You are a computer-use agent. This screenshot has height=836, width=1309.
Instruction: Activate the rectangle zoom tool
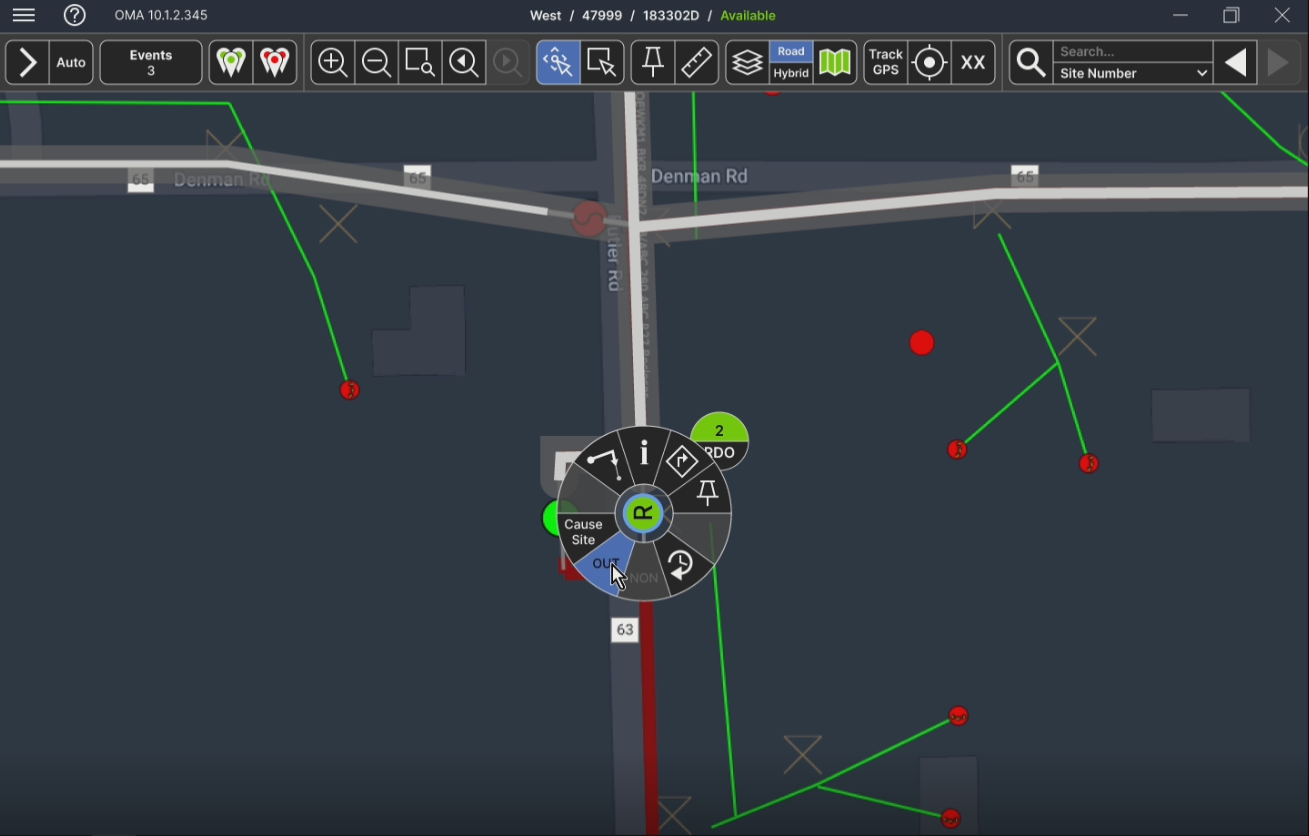[x=419, y=61]
